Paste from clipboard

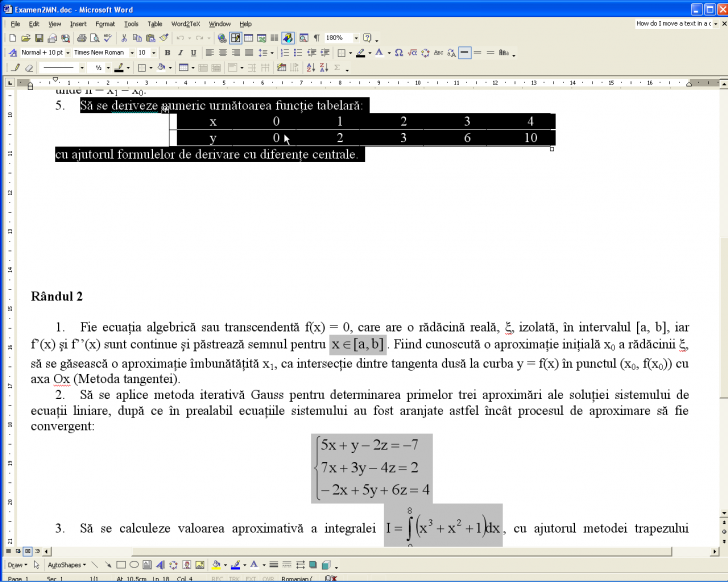click(150, 38)
